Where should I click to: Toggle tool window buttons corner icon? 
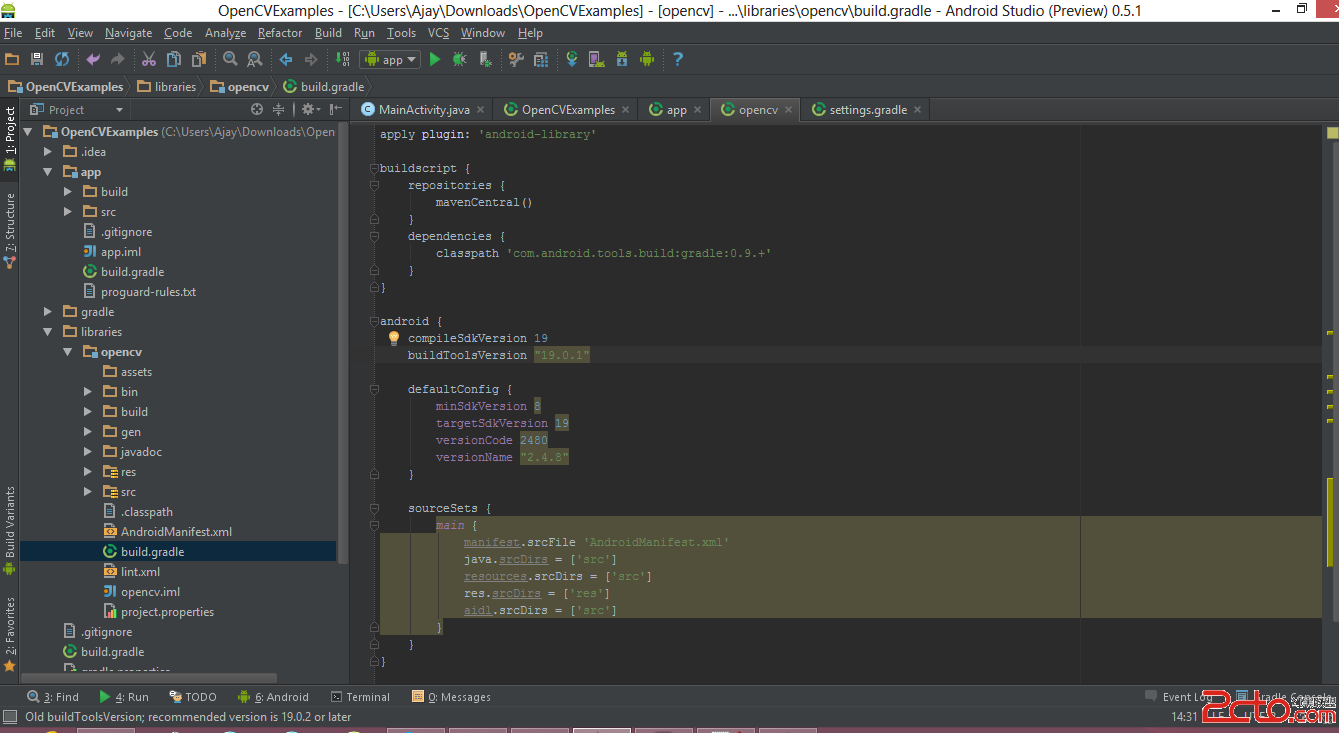coord(10,716)
